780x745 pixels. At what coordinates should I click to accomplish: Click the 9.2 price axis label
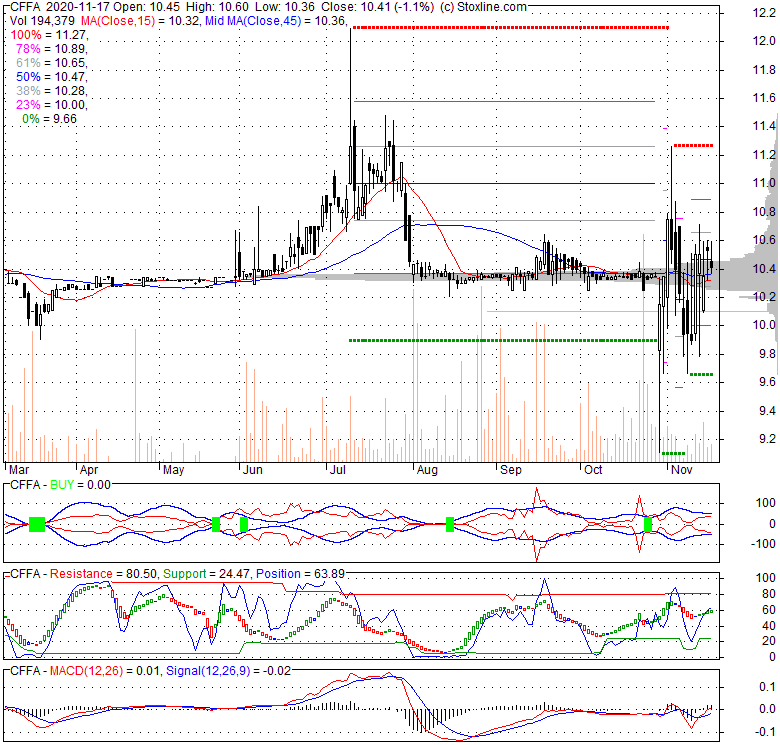766,439
